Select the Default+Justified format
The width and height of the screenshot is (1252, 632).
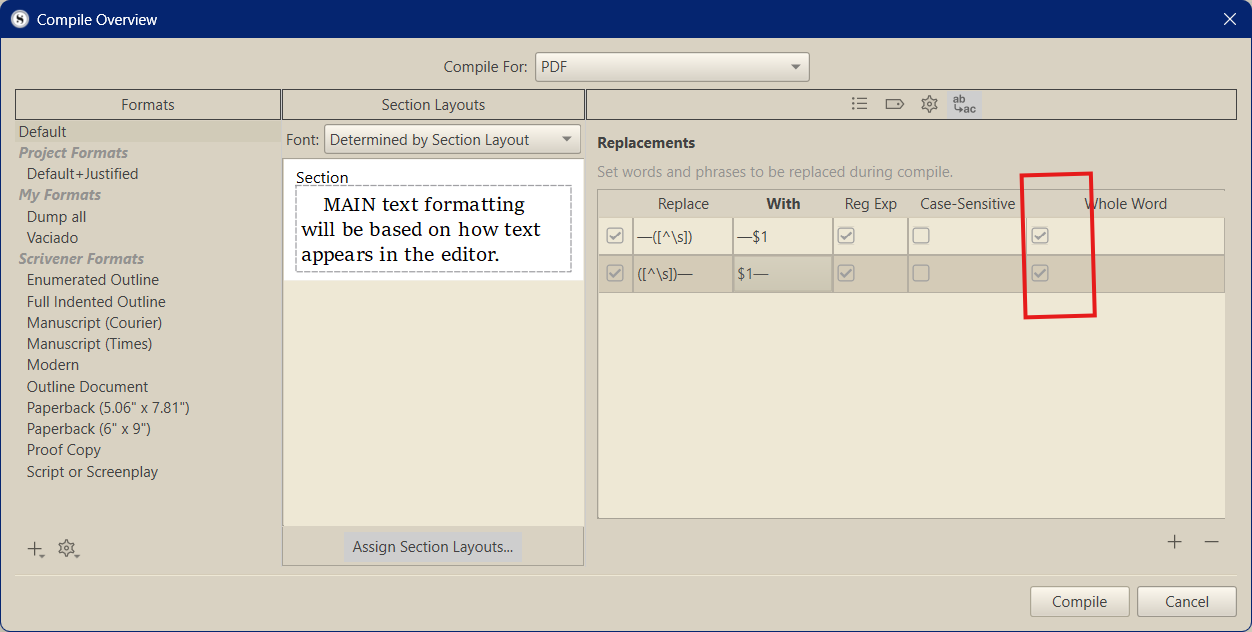coord(82,173)
